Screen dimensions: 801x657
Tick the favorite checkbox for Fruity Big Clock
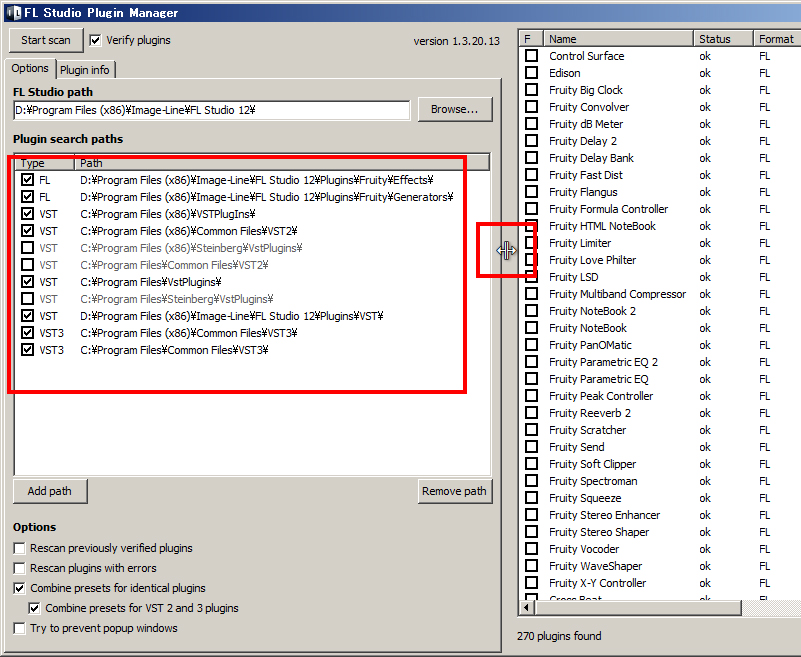[x=532, y=90]
